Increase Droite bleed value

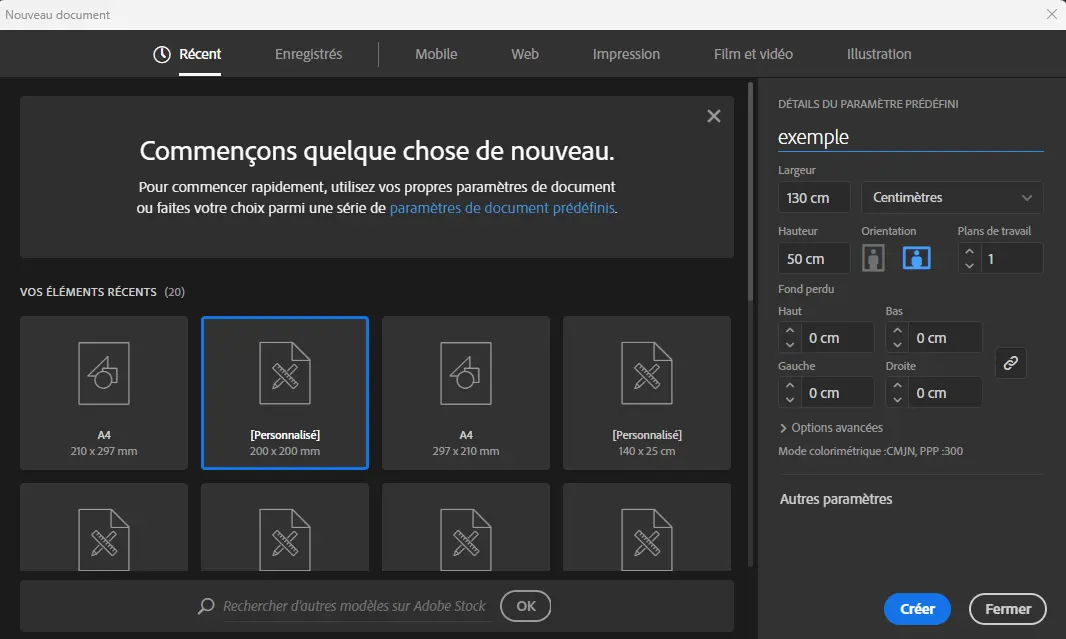click(x=897, y=385)
